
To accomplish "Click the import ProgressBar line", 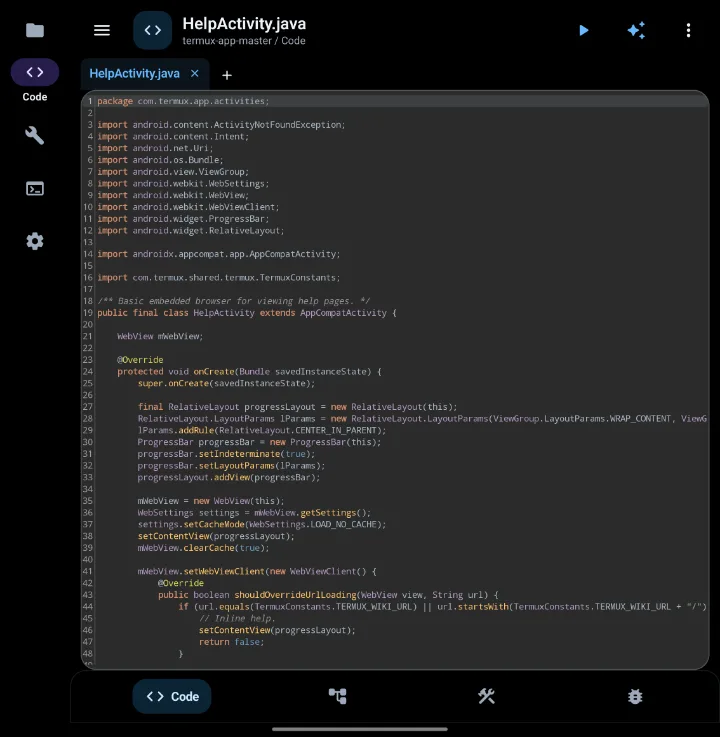I will click(183, 219).
